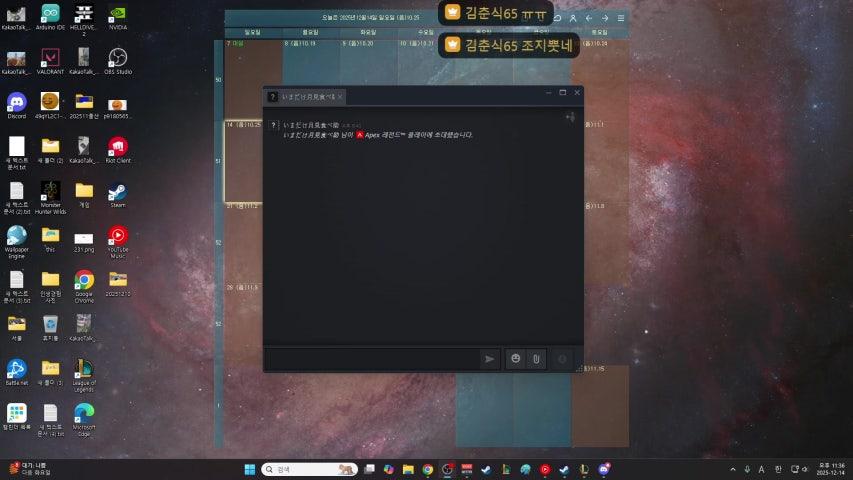Open the Monster Hunter Wilds desktop shortcut
853x480 pixels.
50,198
